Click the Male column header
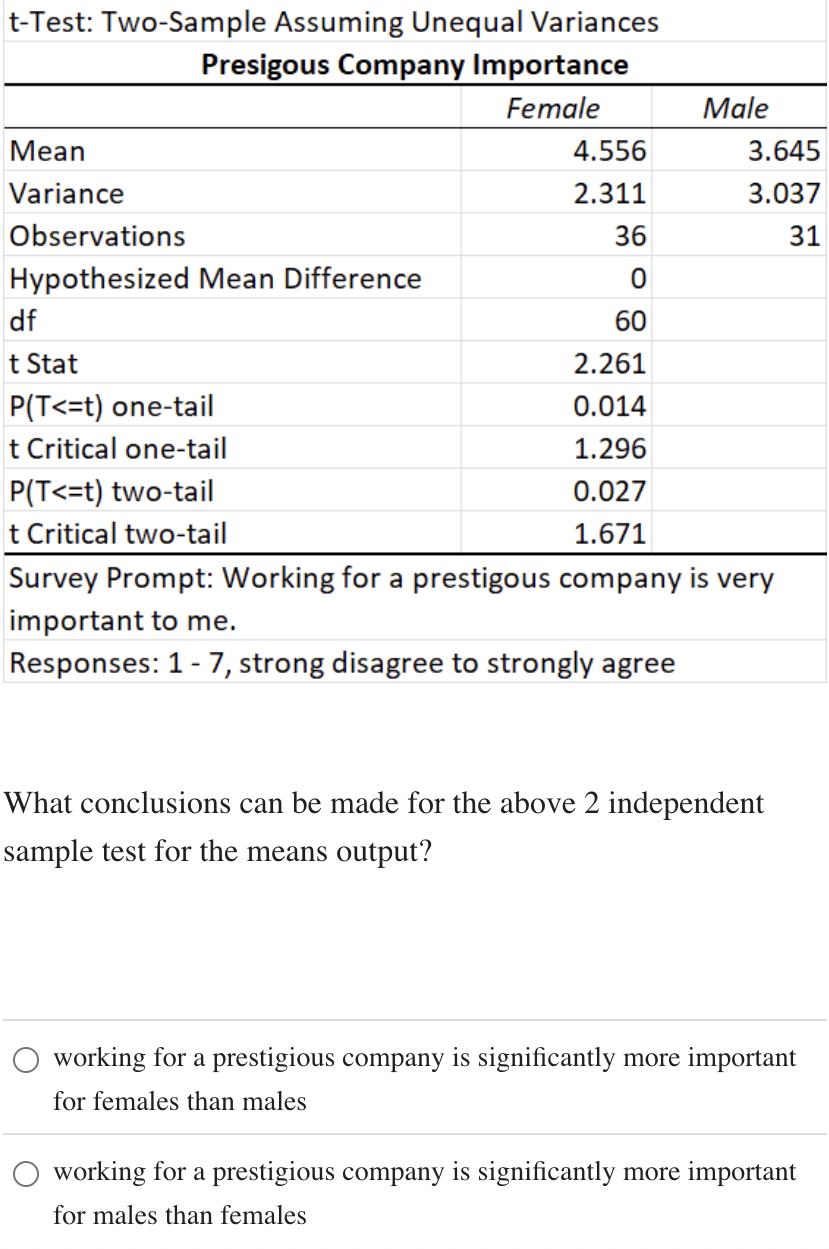 point(735,108)
